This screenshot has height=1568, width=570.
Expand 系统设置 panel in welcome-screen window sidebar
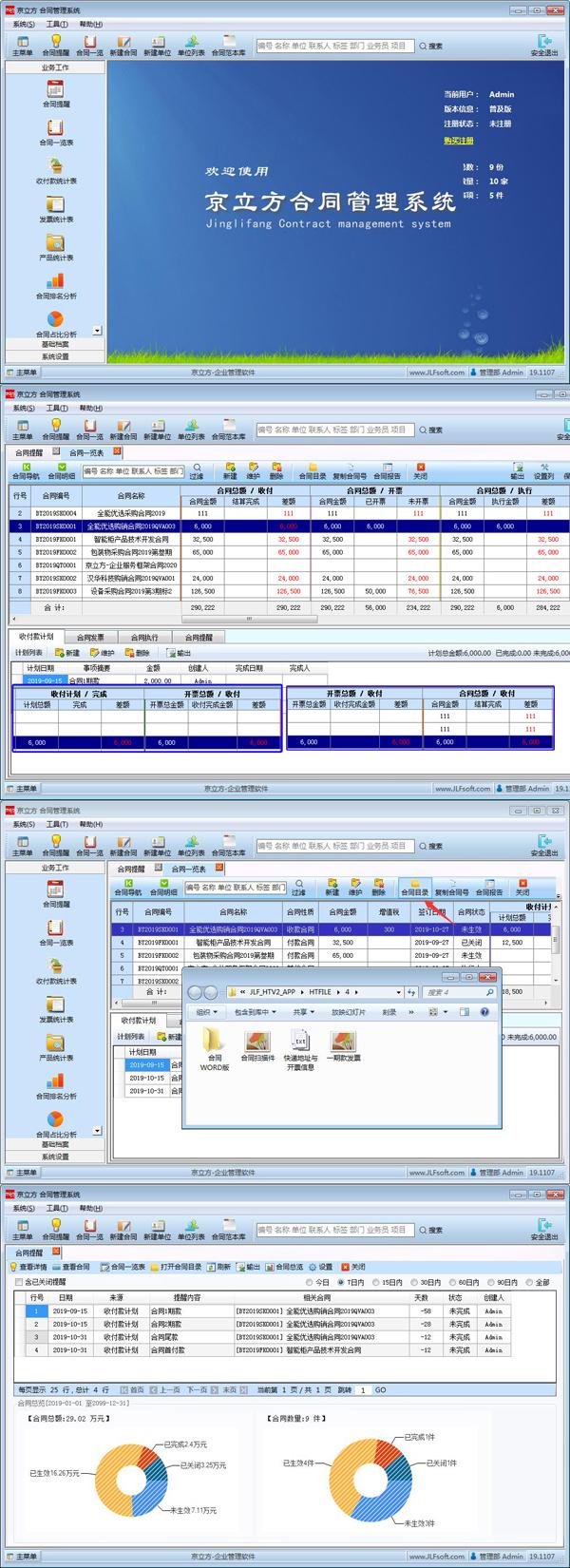pyautogui.click(x=55, y=357)
